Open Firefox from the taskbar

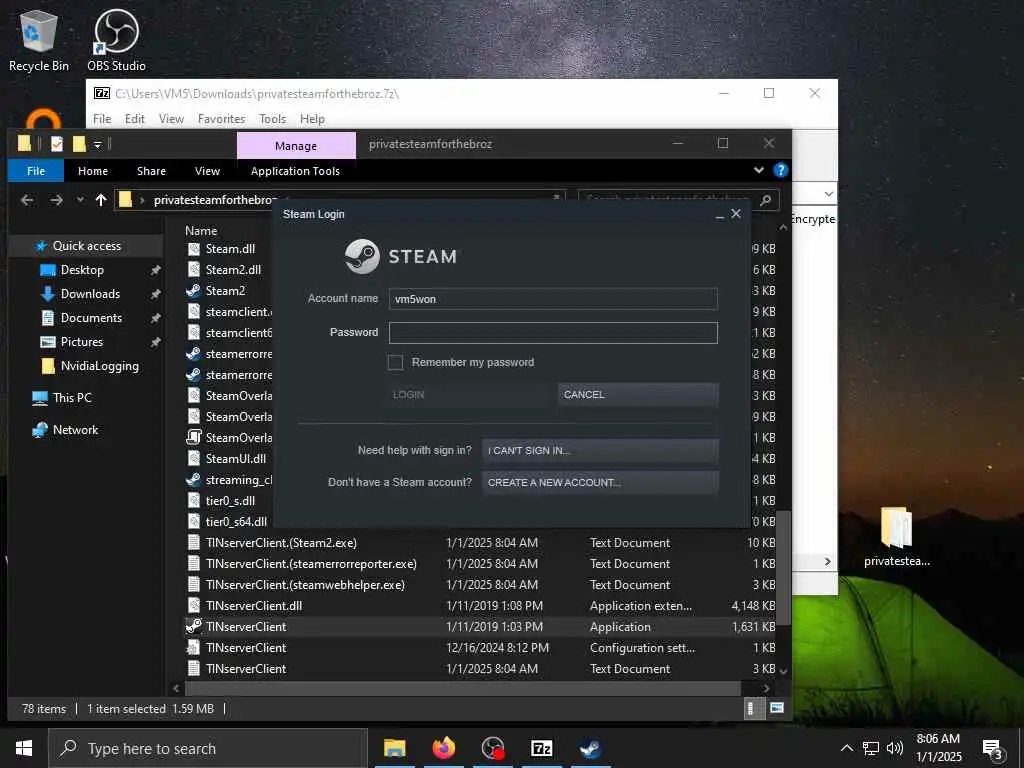443,748
